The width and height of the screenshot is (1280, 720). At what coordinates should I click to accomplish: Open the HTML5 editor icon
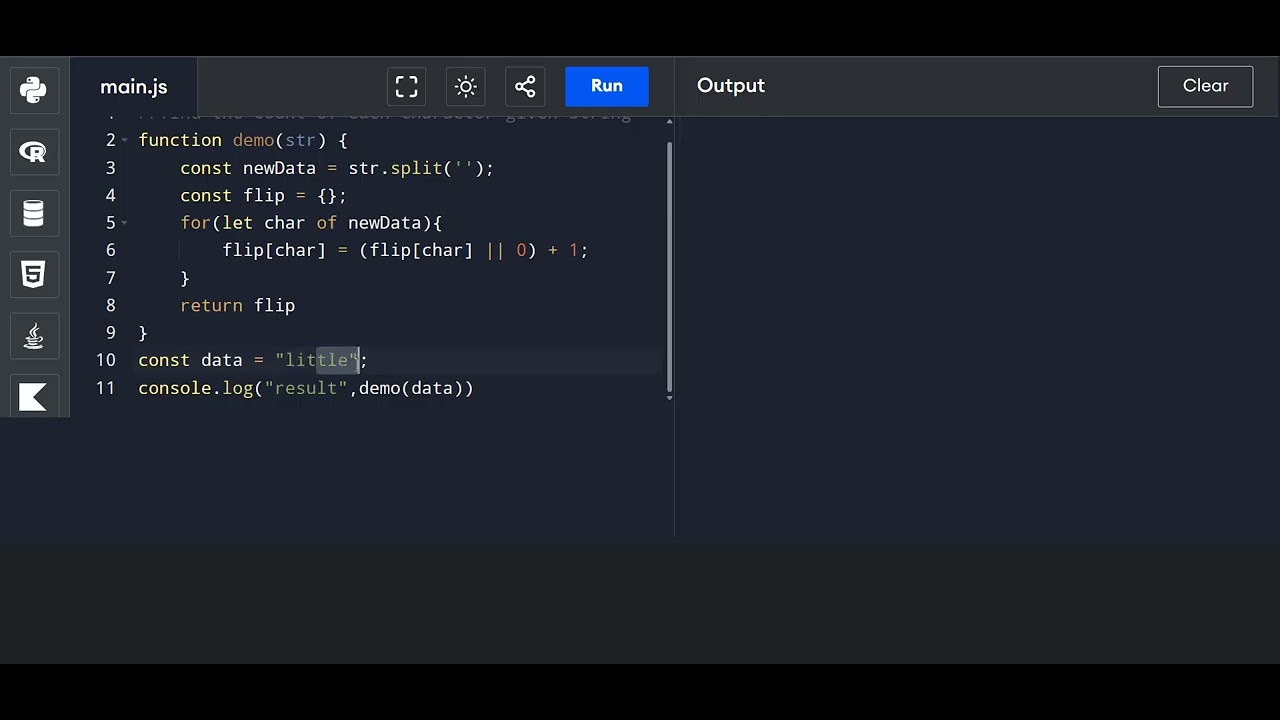[x=33, y=274]
